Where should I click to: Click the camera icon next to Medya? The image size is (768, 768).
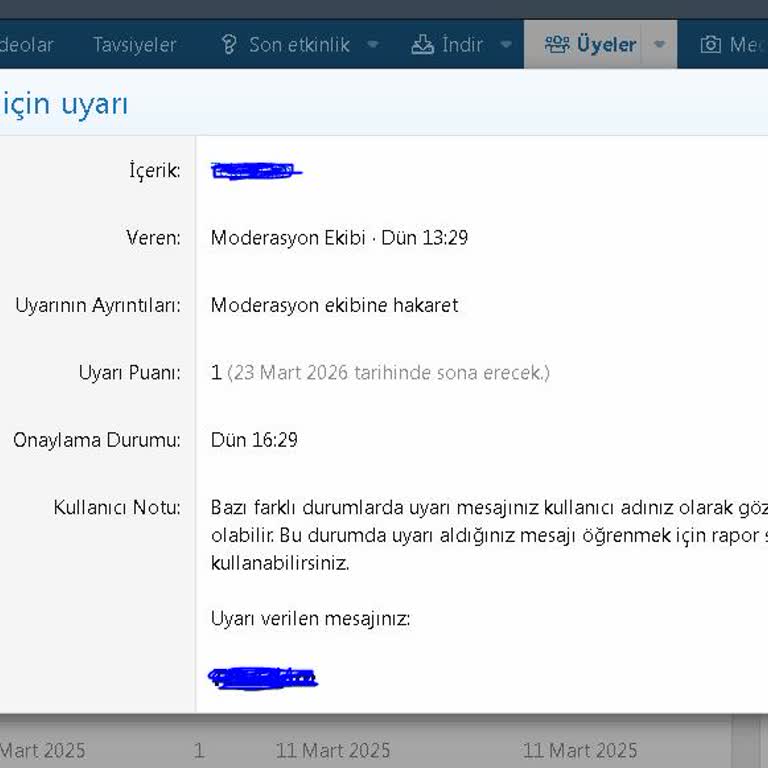[x=710, y=45]
